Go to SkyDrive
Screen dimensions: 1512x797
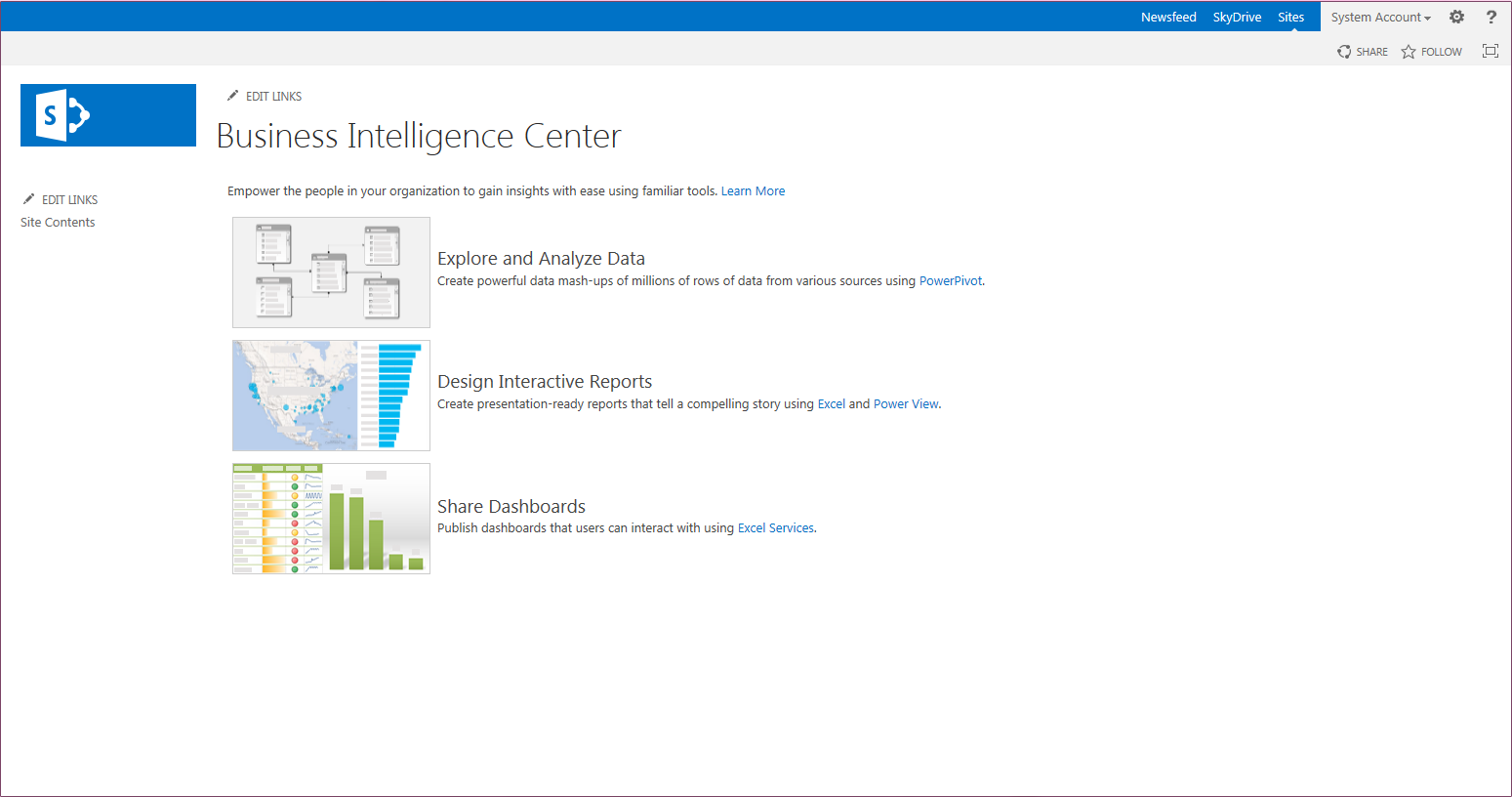[1237, 17]
